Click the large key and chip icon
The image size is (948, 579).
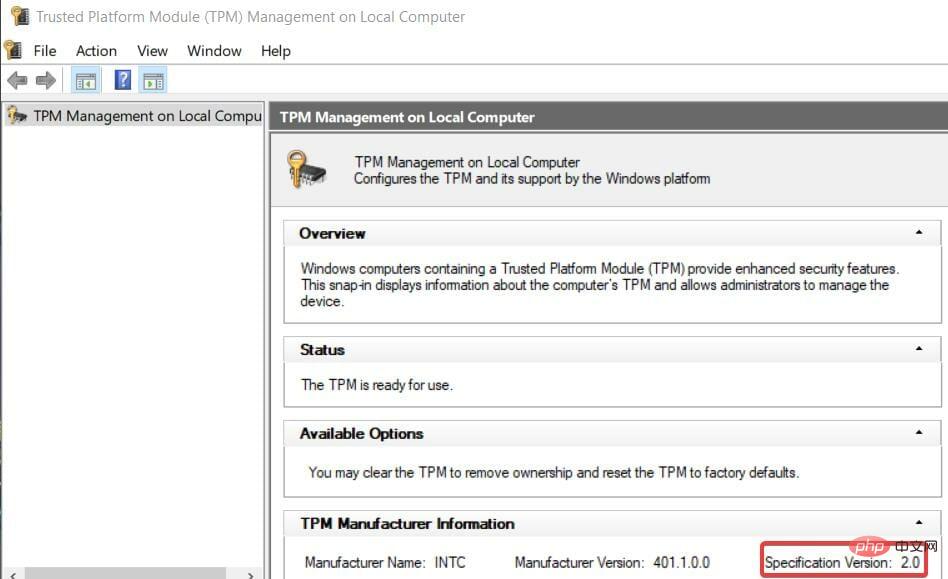coord(306,169)
